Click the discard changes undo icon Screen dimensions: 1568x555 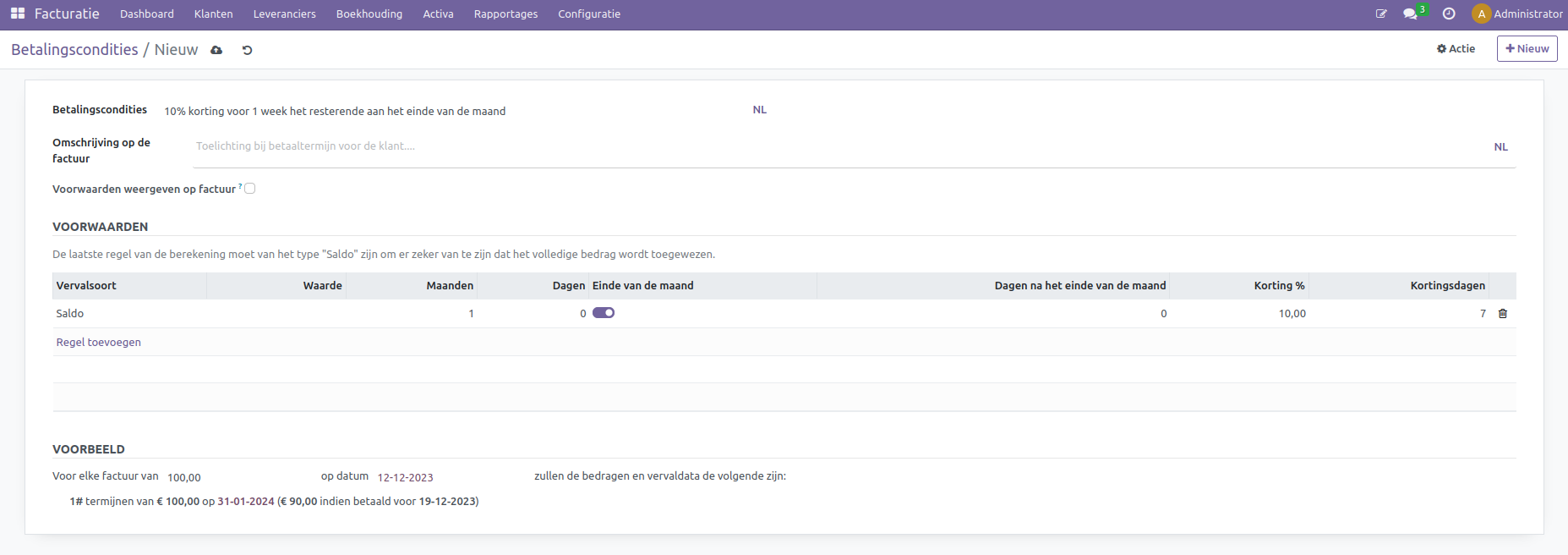click(x=247, y=50)
